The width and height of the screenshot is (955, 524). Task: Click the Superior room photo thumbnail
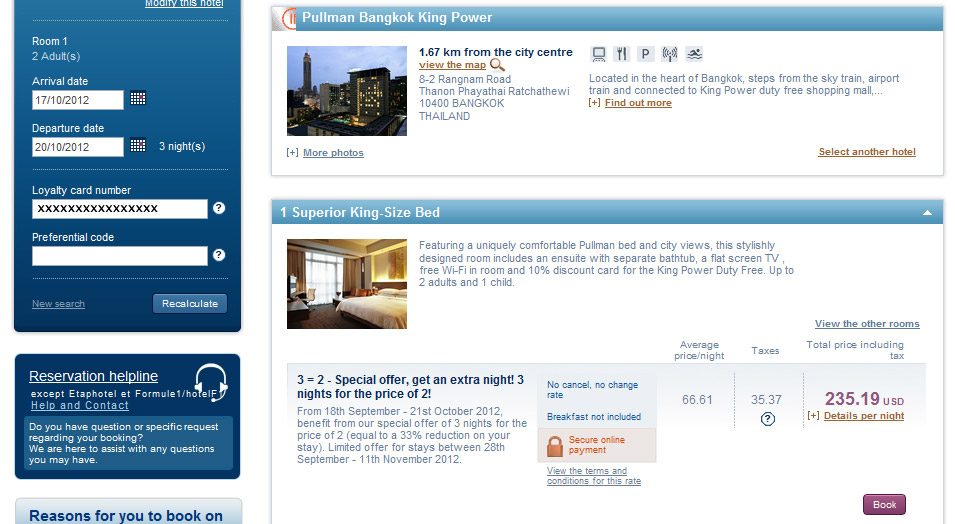tap(347, 284)
